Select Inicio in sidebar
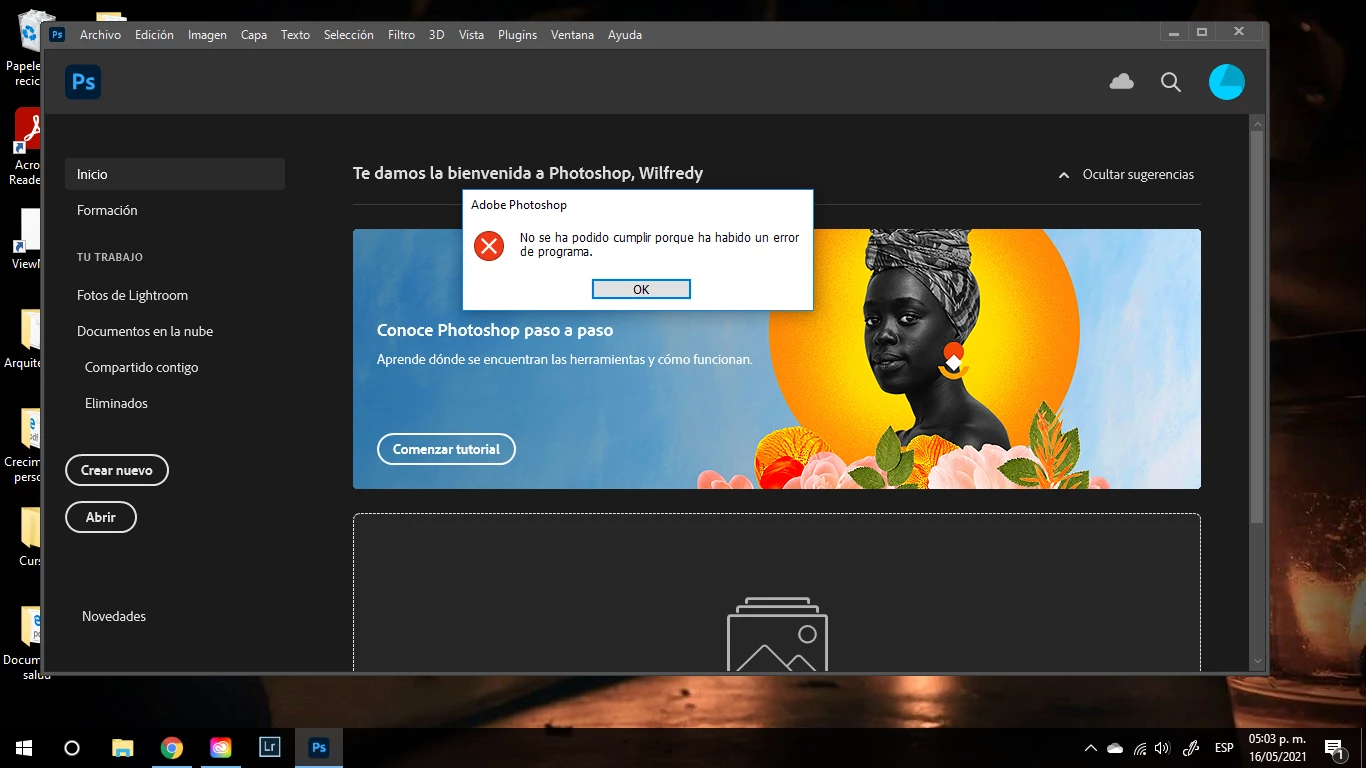Image resolution: width=1366 pixels, height=768 pixels. pyautogui.click(x=175, y=174)
